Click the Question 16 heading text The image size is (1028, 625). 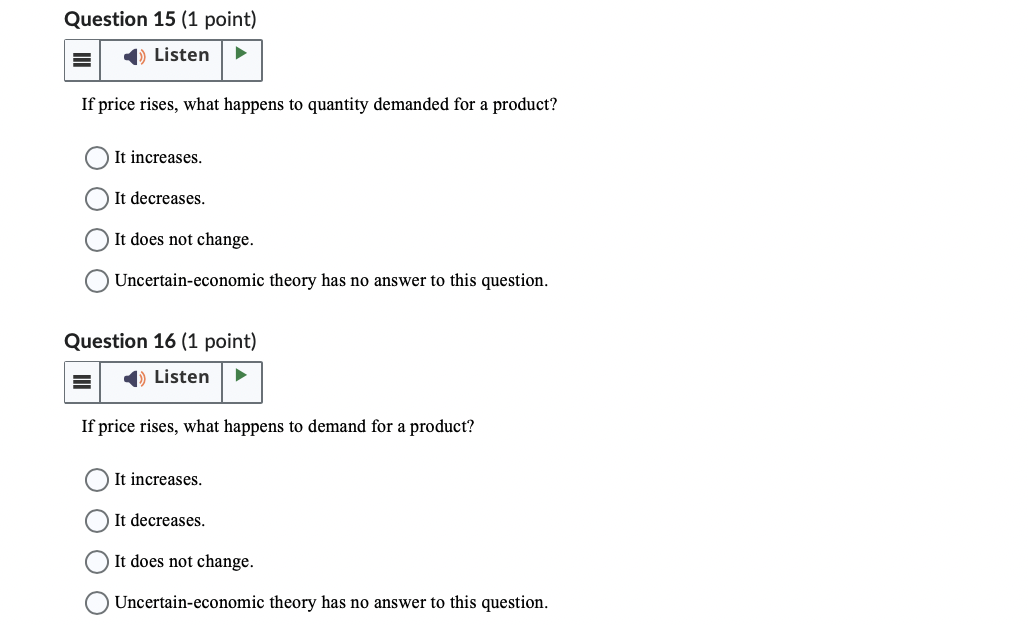160,340
